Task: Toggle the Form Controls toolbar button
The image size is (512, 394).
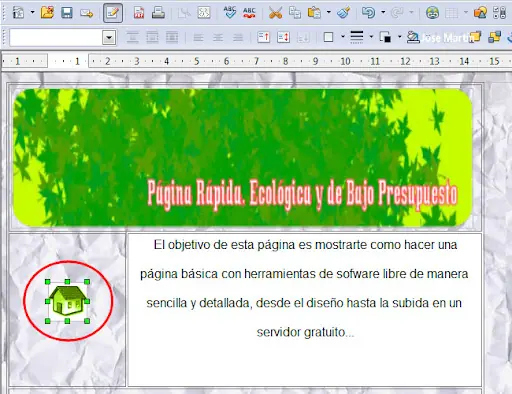Action: (x=499, y=13)
